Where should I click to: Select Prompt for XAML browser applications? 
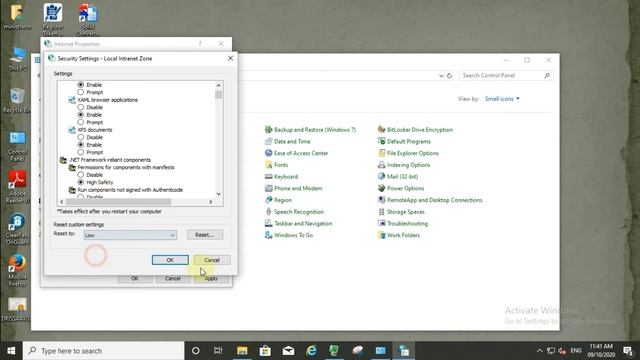point(80,122)
